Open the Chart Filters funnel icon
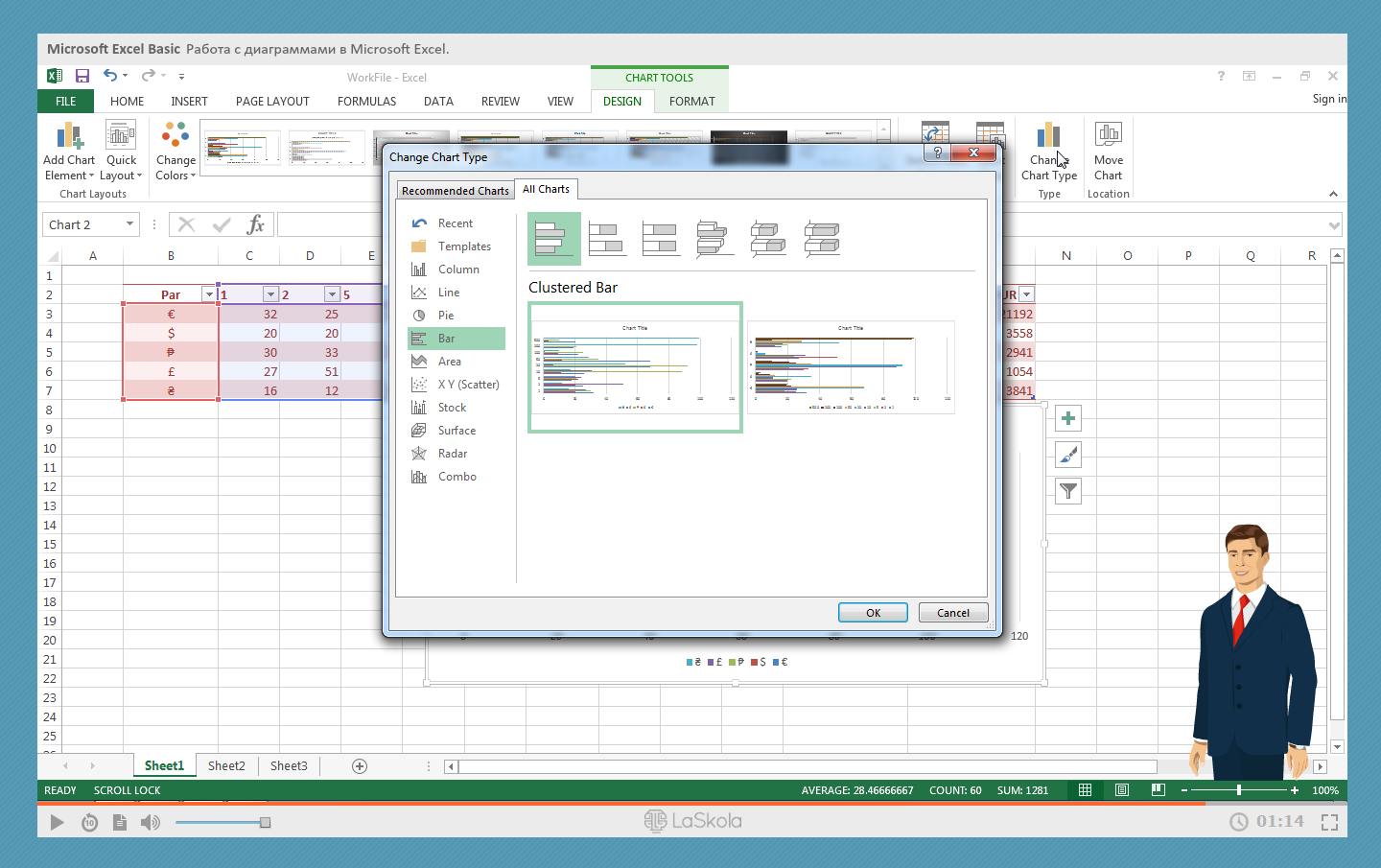 [x=1067, y=491]
